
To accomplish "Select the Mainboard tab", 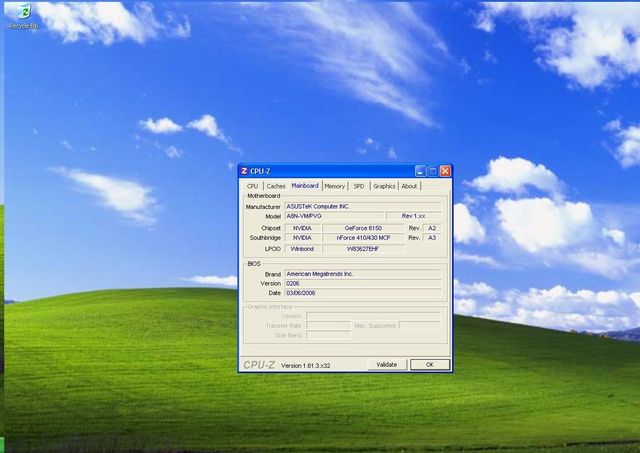I will coord(305,186).
